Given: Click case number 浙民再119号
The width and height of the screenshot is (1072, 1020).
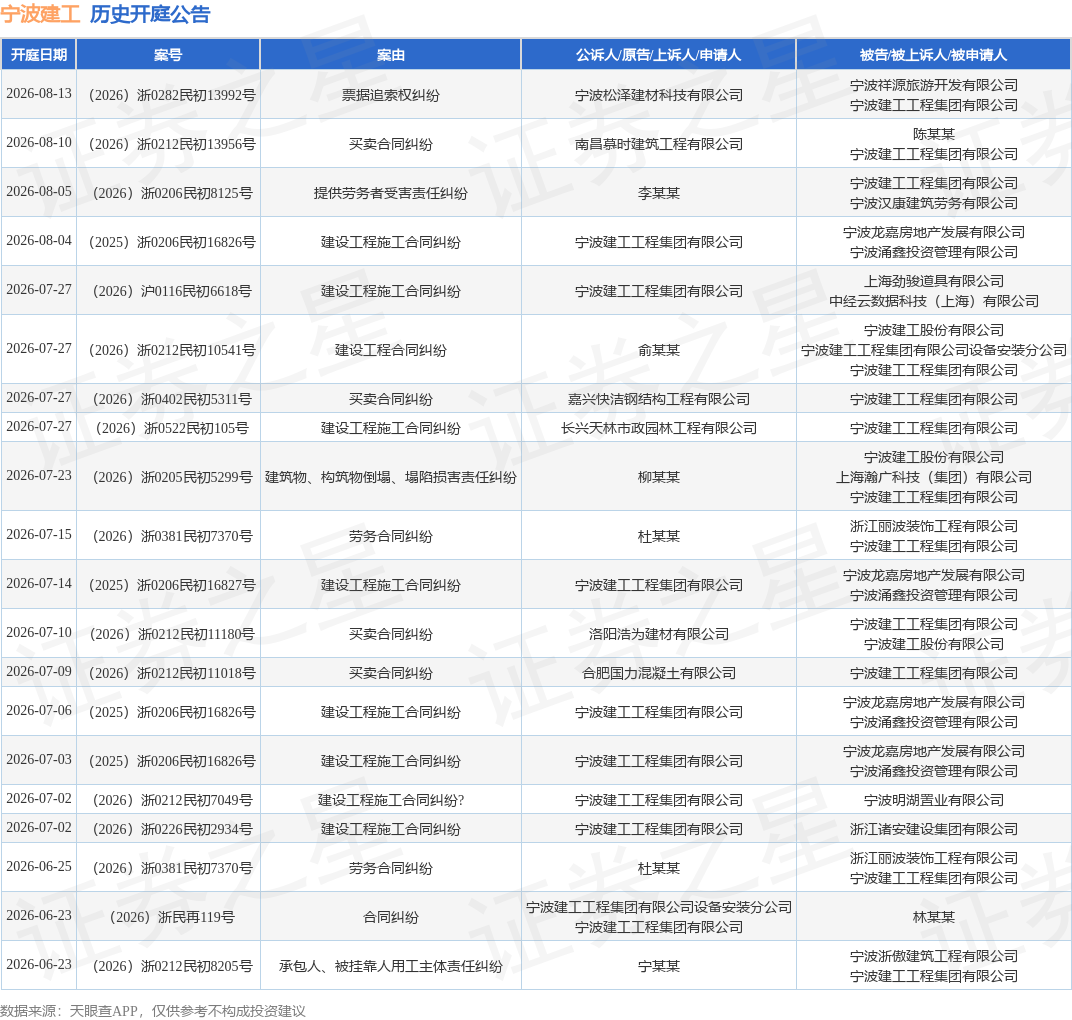Looking at the screenshot, I should coord(172,917).
